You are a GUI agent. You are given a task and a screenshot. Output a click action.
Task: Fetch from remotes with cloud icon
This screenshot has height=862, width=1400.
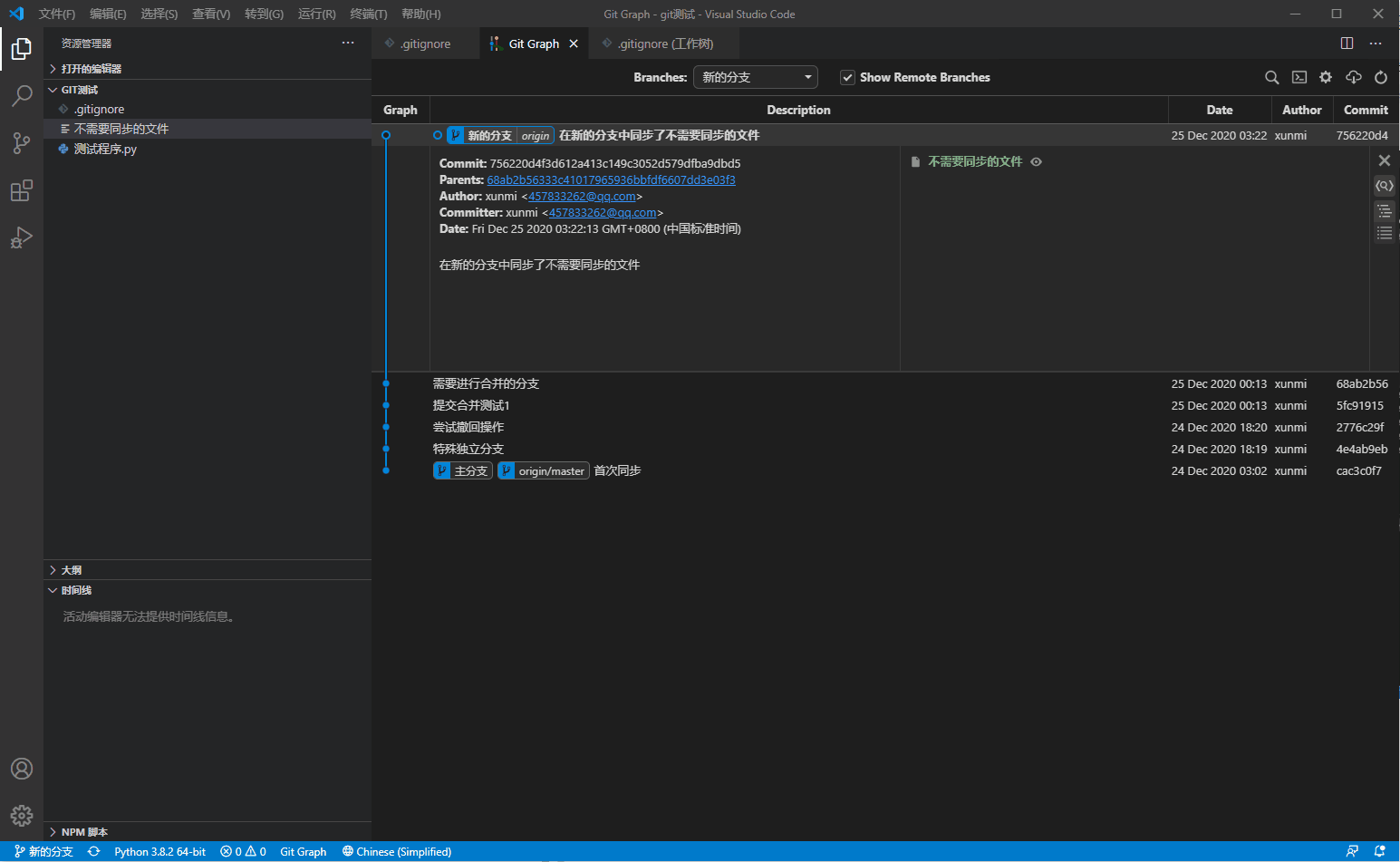pos(1354,78)
